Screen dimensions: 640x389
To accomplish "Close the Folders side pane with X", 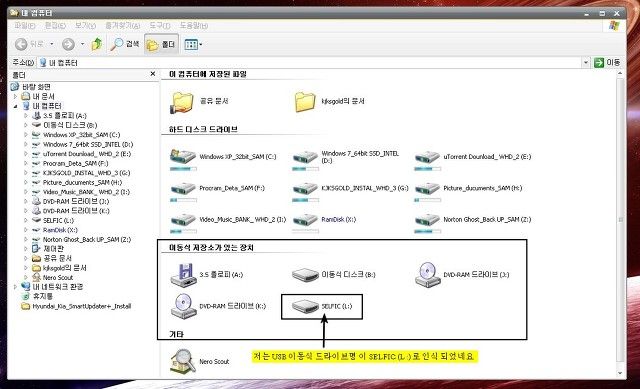I will 153,74.
